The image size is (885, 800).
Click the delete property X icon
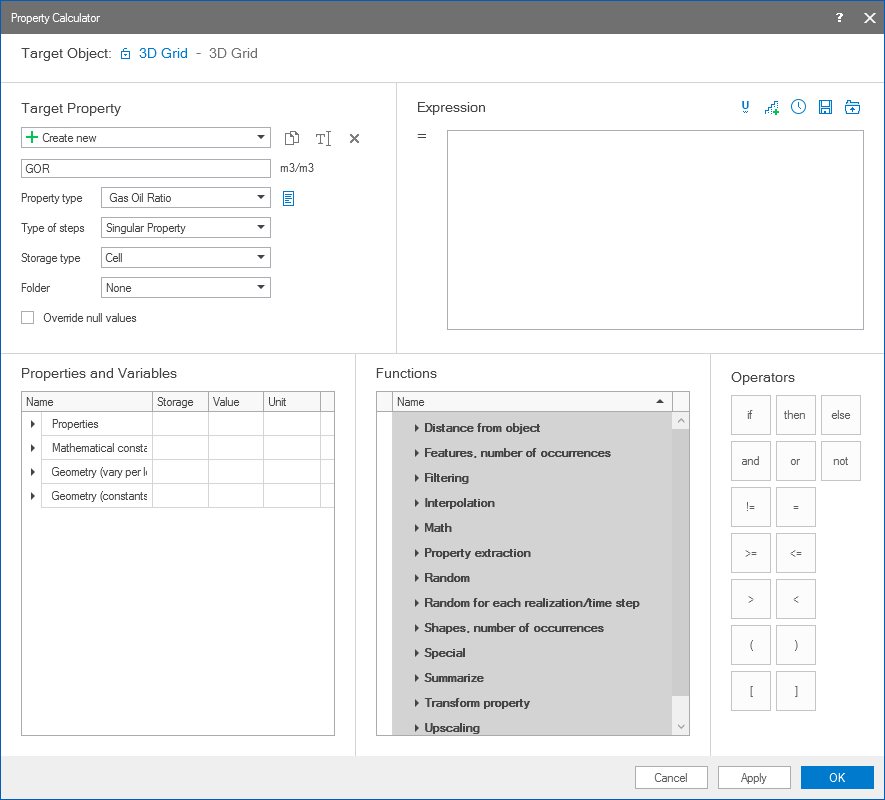[354, 138]
